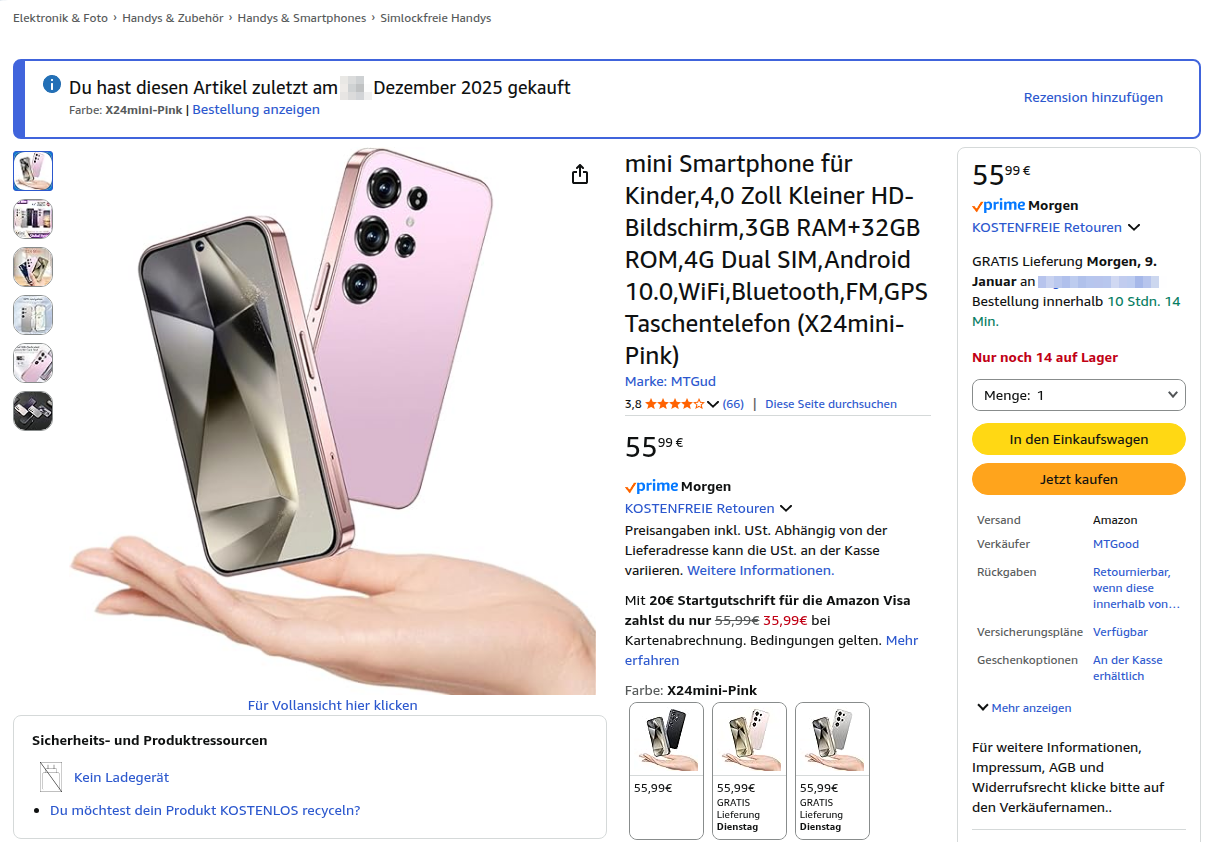Add item with In den Einkaufswagen

click(1078, 439)
